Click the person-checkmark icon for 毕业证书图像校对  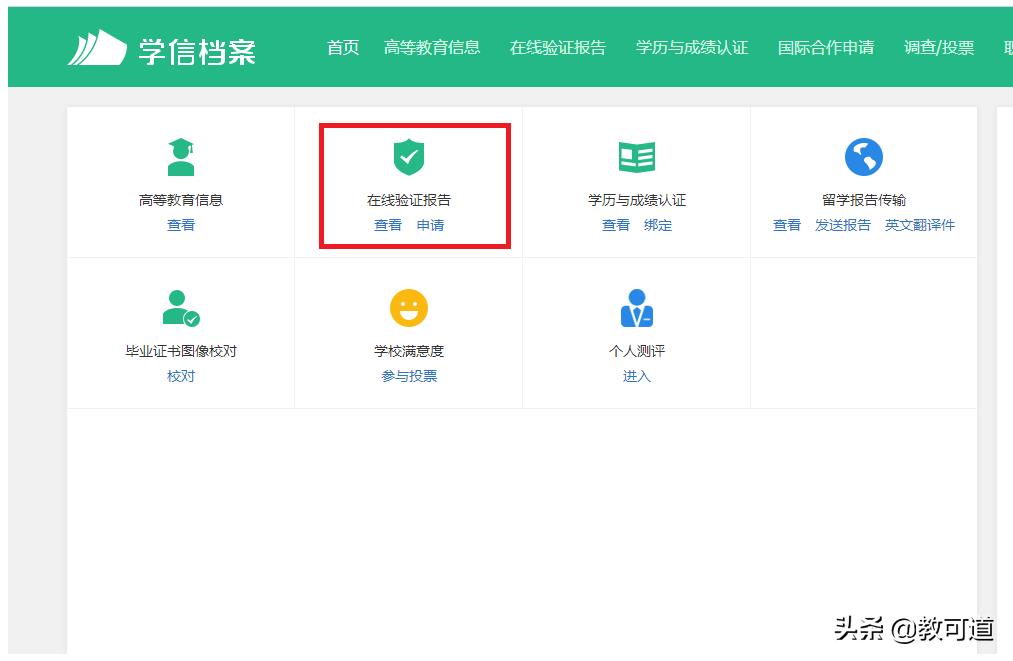181,308
